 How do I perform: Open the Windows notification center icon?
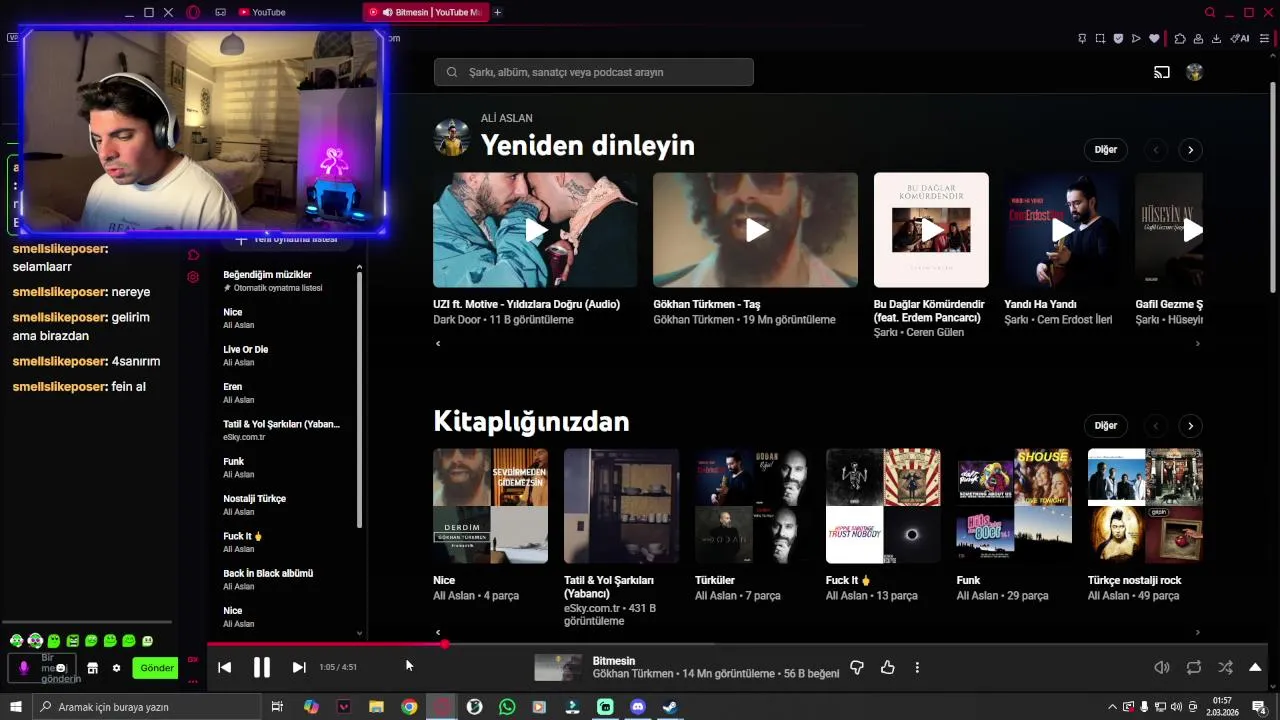1260,707
